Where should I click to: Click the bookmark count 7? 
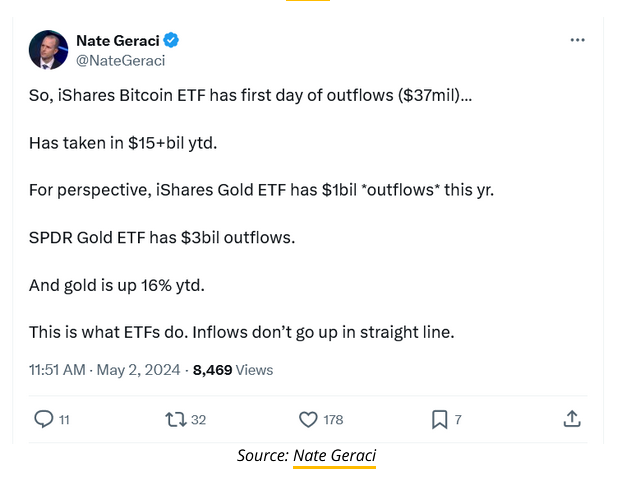(x=458, y=420)
